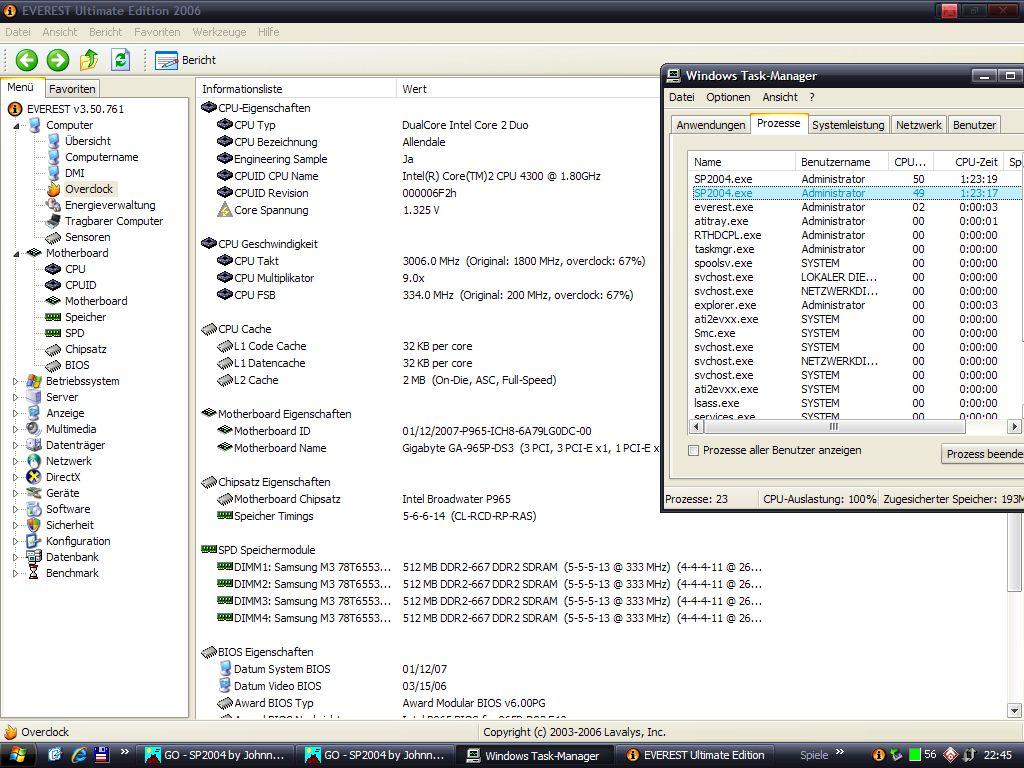Switch to EVEREST Ultimate Edition taskbar button
The height and width of the screenshot is (768, 1024).
(x=697, y=756)
